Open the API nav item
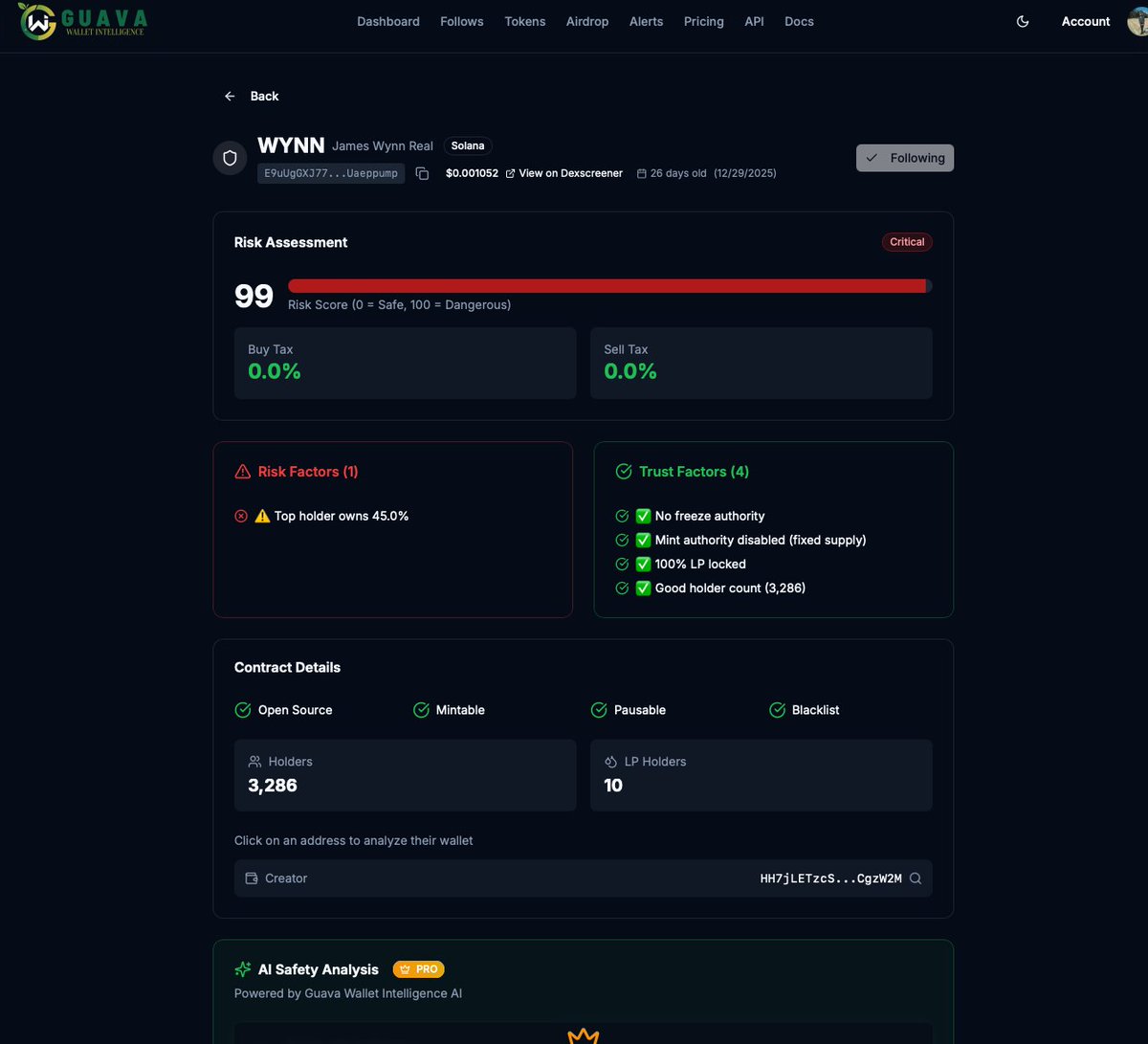Image resolution: width=1148 pixels, height=1044 pixels. (x=755, y=21)
